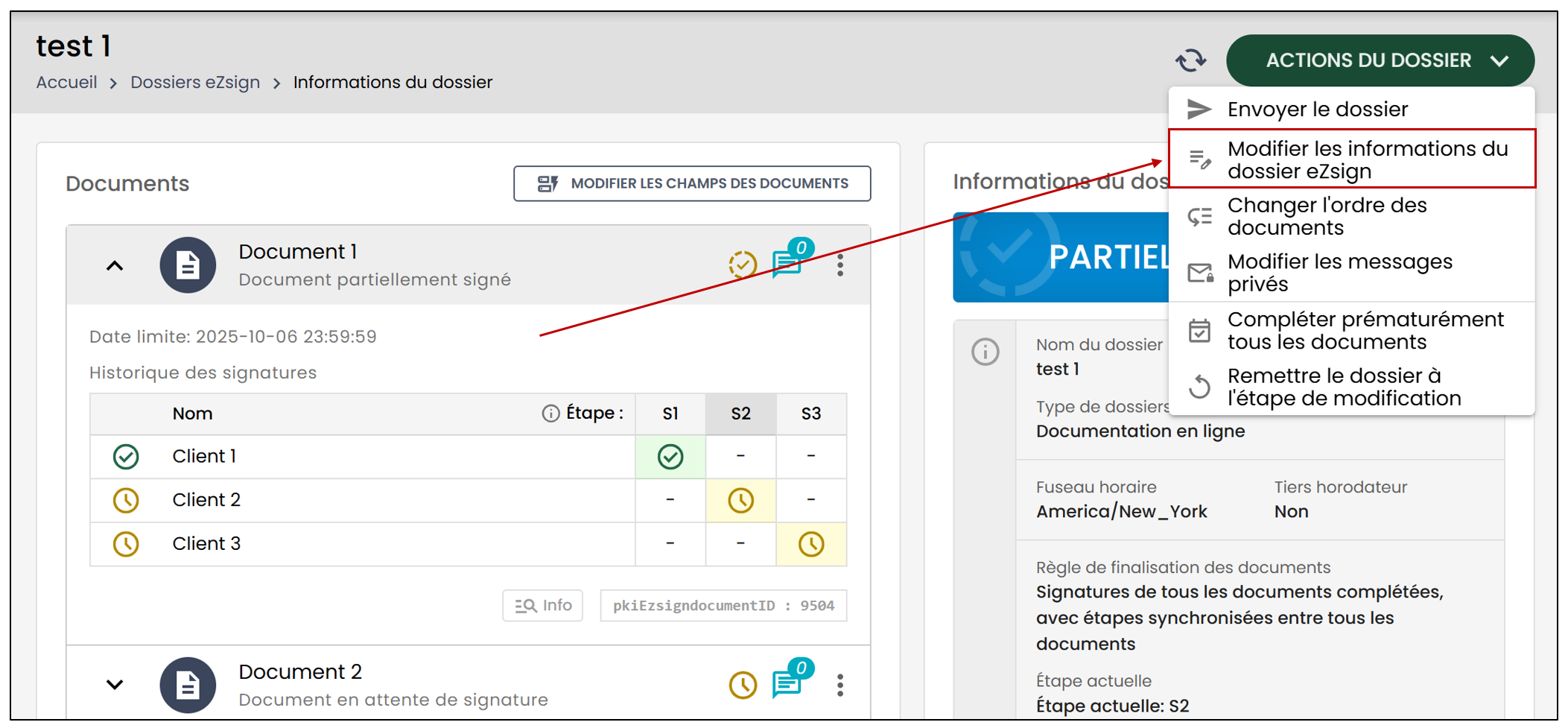Click the Étape info icon

click(x=550, y=414)
